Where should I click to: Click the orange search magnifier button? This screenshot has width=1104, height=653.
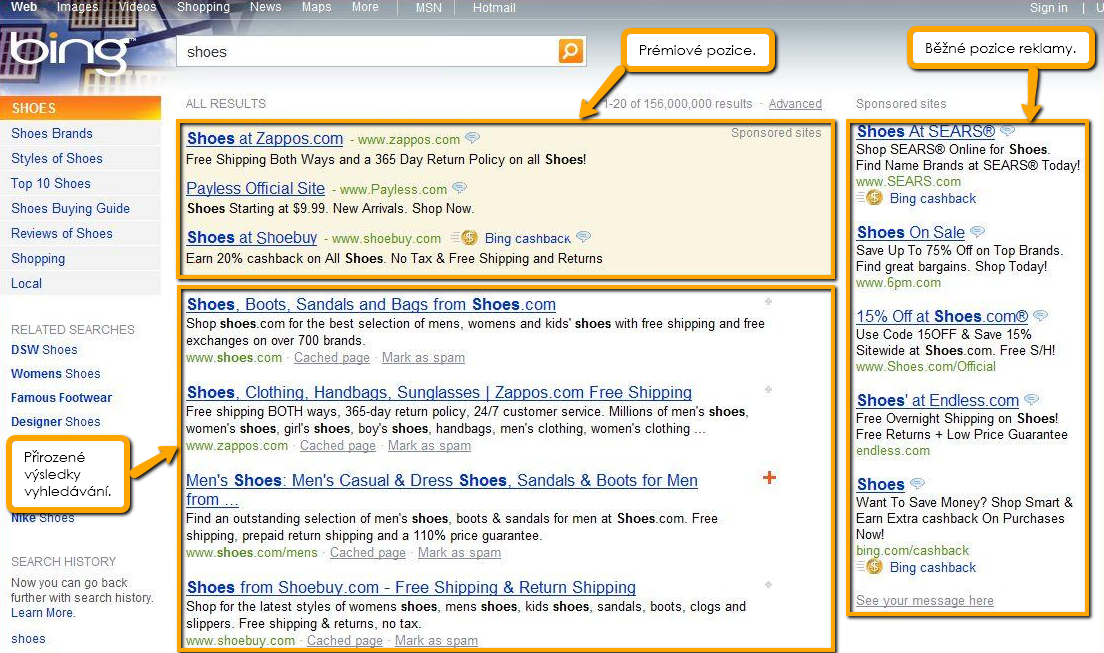coord(571,51)
